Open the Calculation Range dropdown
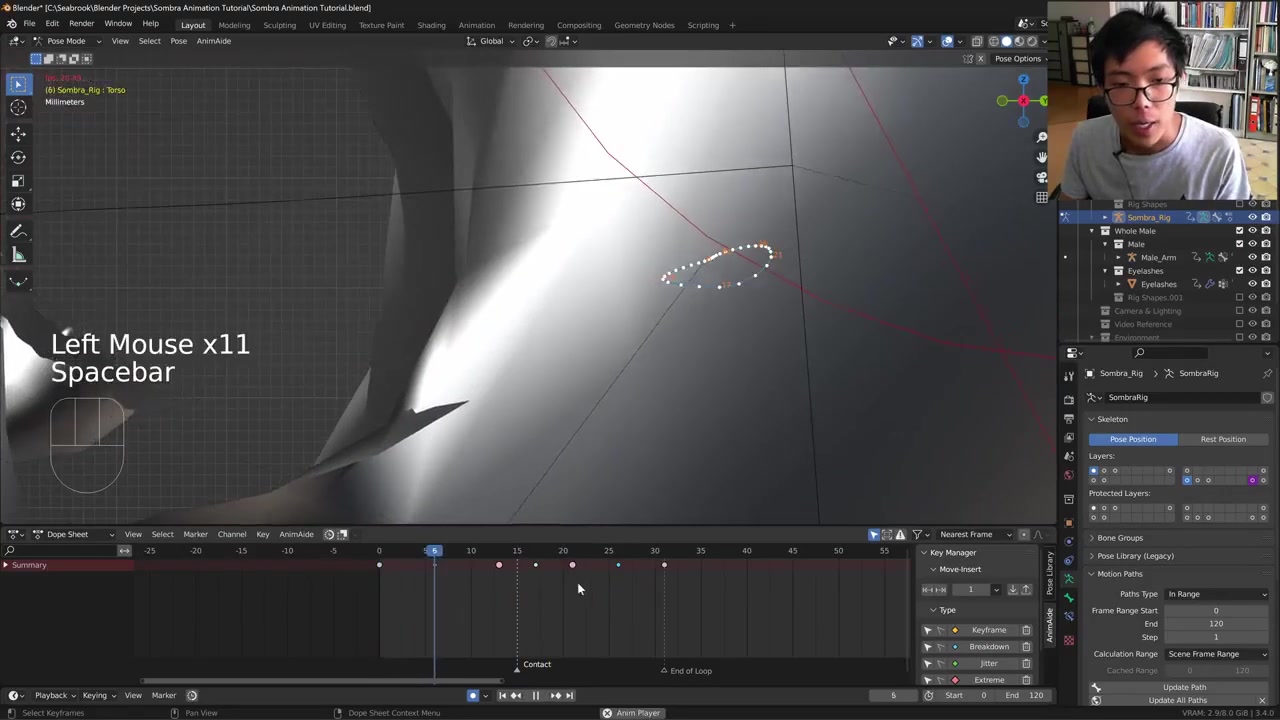This screenshot has width=1280, height=720. pyautogui.click(x=1216, y=654)
